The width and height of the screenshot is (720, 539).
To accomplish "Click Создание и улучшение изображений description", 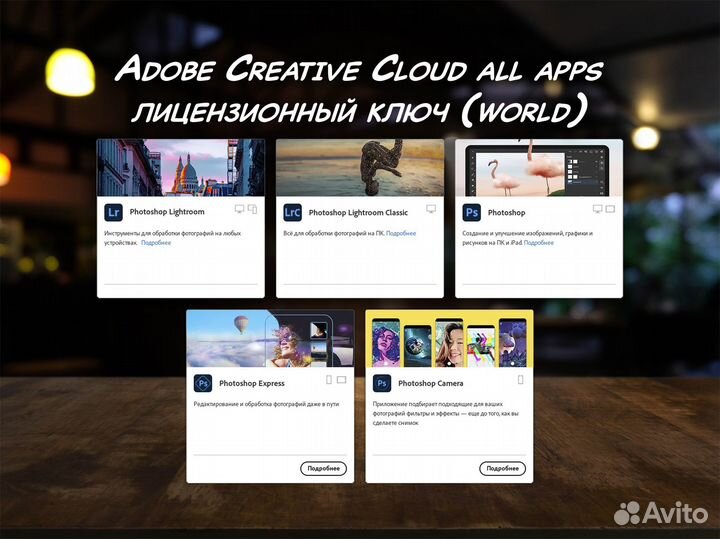I will [x=528, y=238].
